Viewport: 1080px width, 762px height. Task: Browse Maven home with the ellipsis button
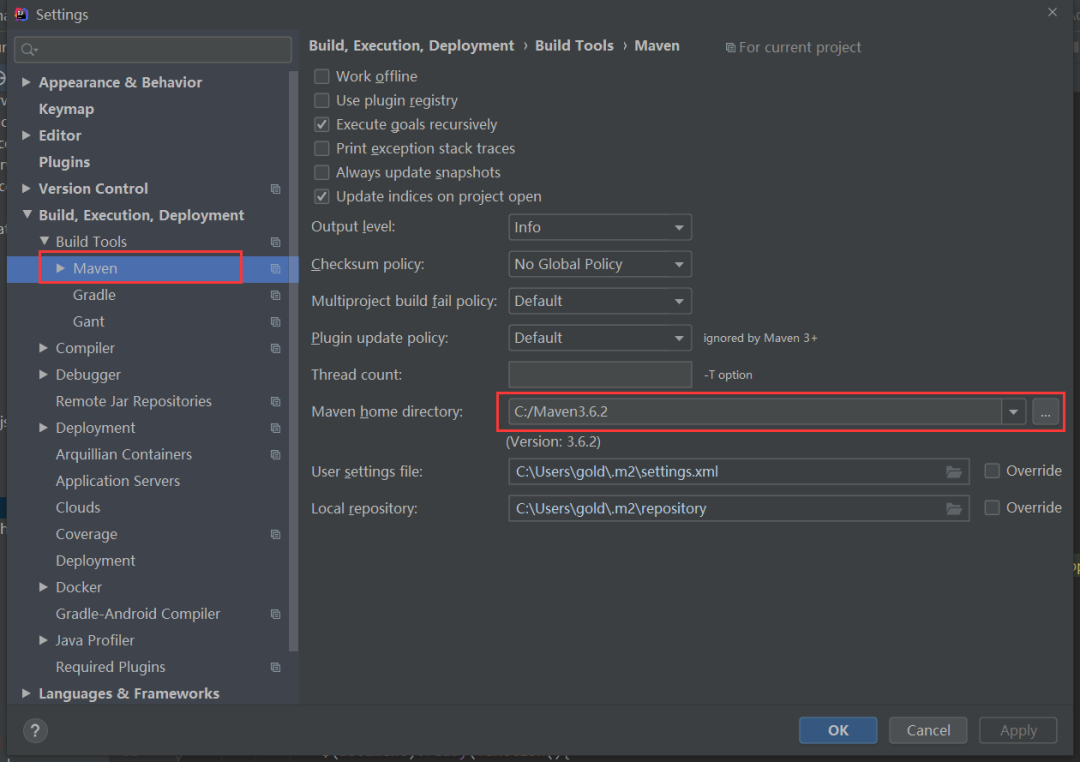(1045, 412)
